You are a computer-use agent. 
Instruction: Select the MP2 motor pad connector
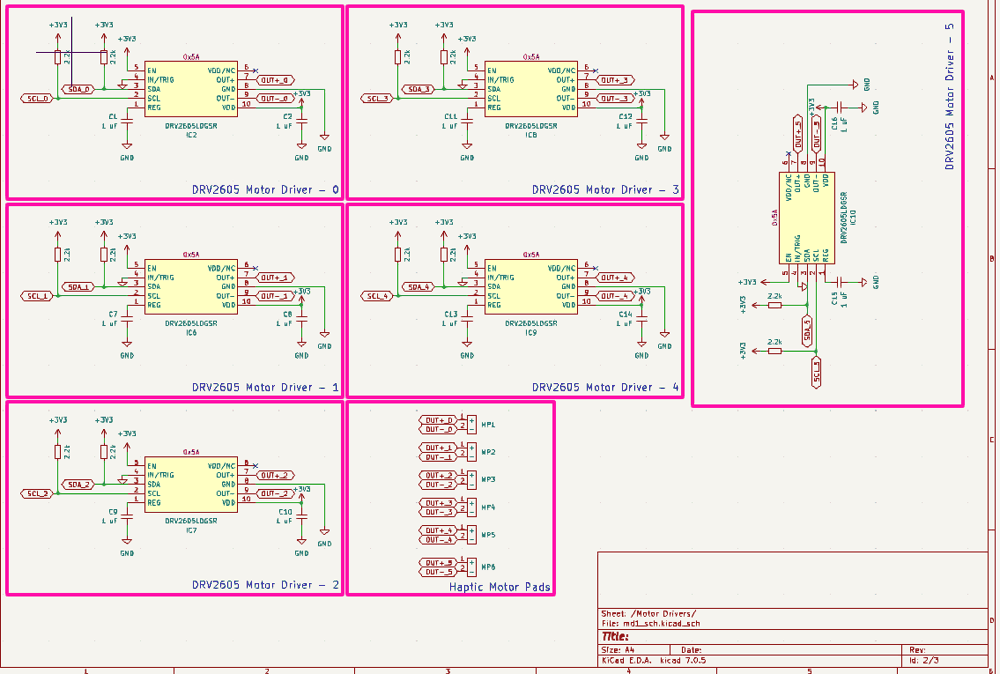[x=471, y=452]
